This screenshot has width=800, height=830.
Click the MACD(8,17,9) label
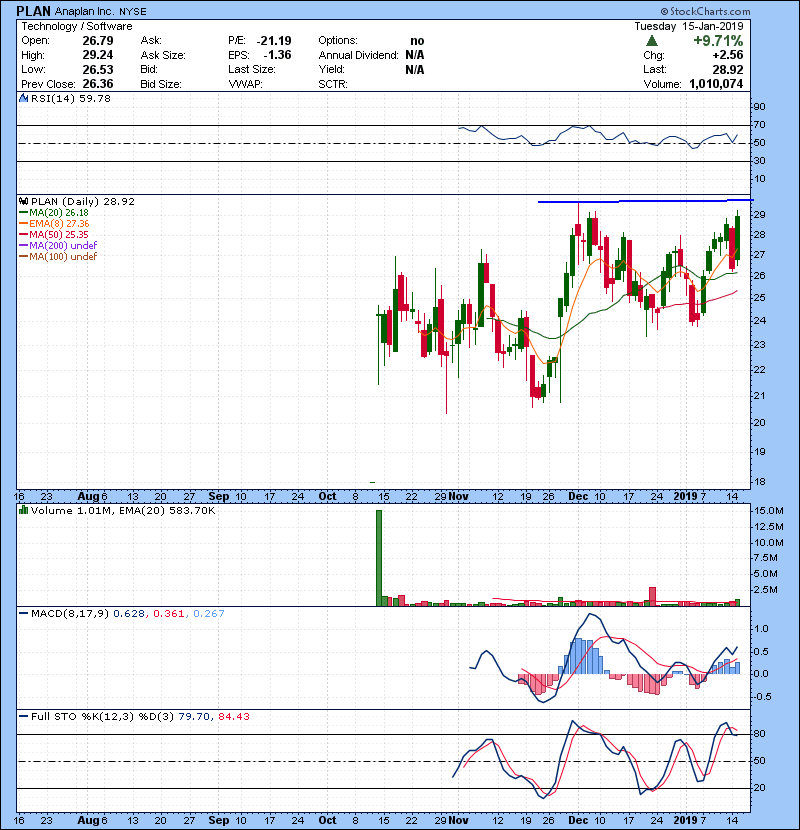coord(70,614)
